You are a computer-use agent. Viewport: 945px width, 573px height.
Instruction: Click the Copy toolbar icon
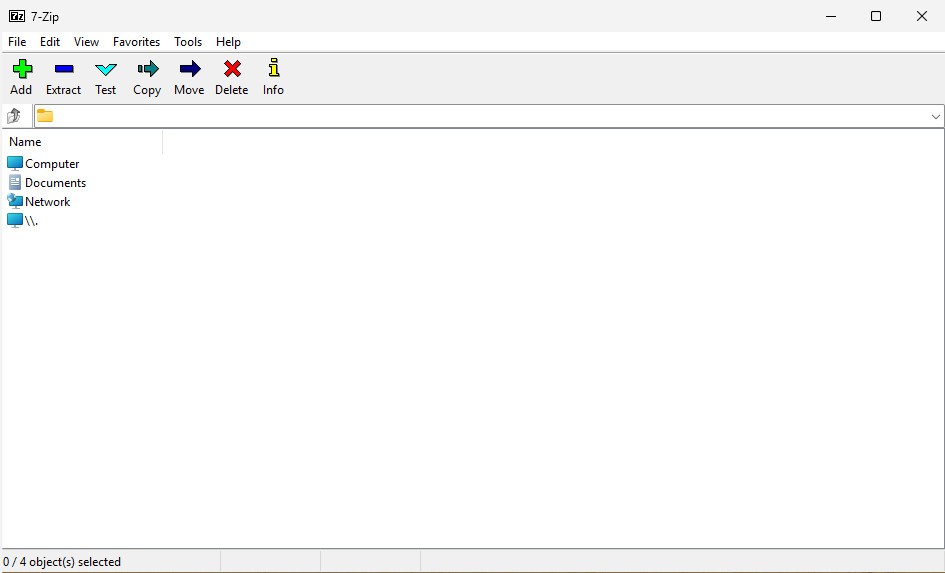click(x=147, y=69)
